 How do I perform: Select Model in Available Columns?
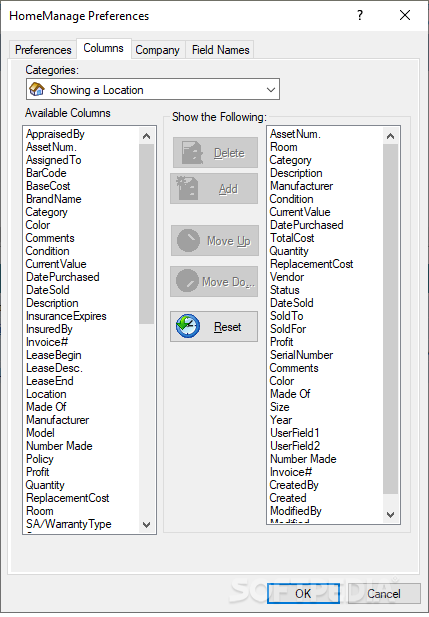[x=40, y=433]
